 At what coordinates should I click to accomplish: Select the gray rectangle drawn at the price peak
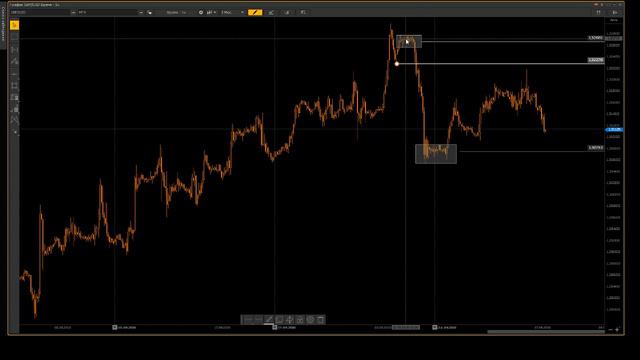click(409, 41)
